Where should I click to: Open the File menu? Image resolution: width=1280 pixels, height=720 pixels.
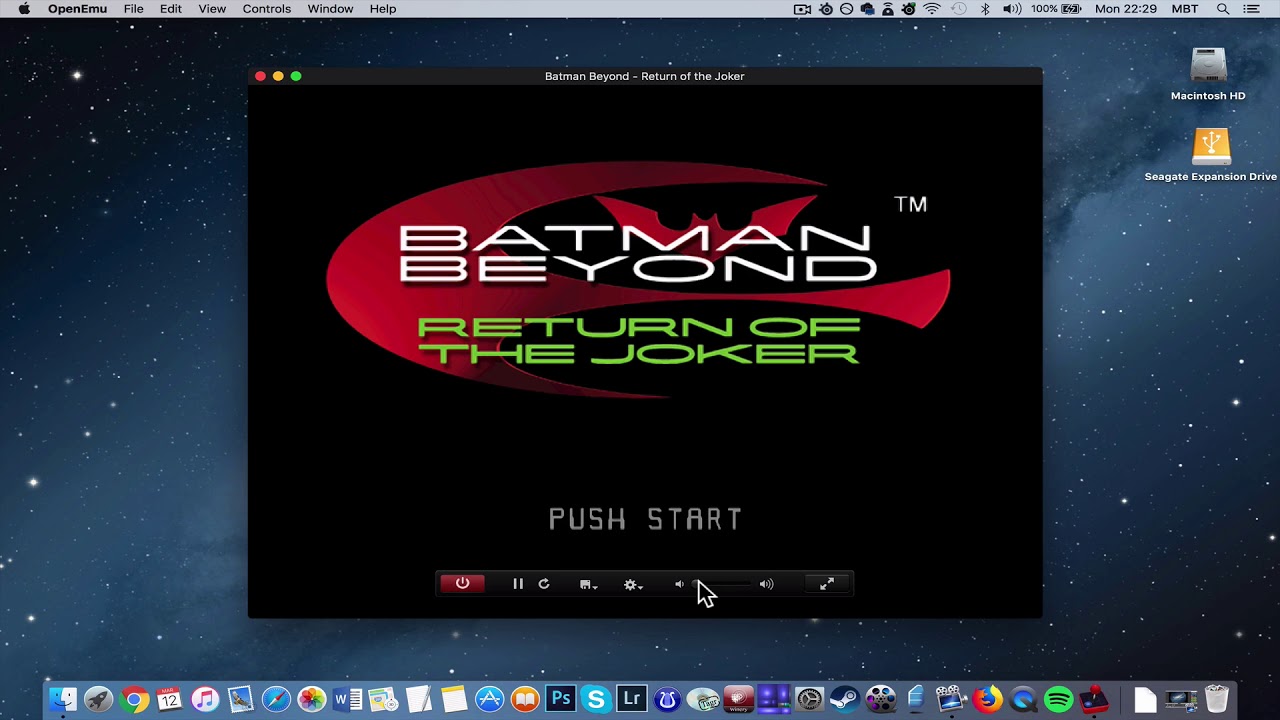coord(133,9)
